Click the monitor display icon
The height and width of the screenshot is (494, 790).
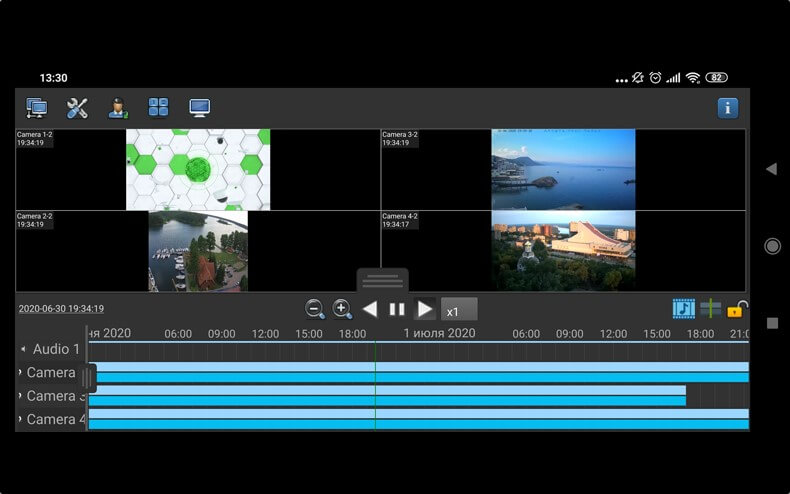pyautogui.click(x=199, y=108)
